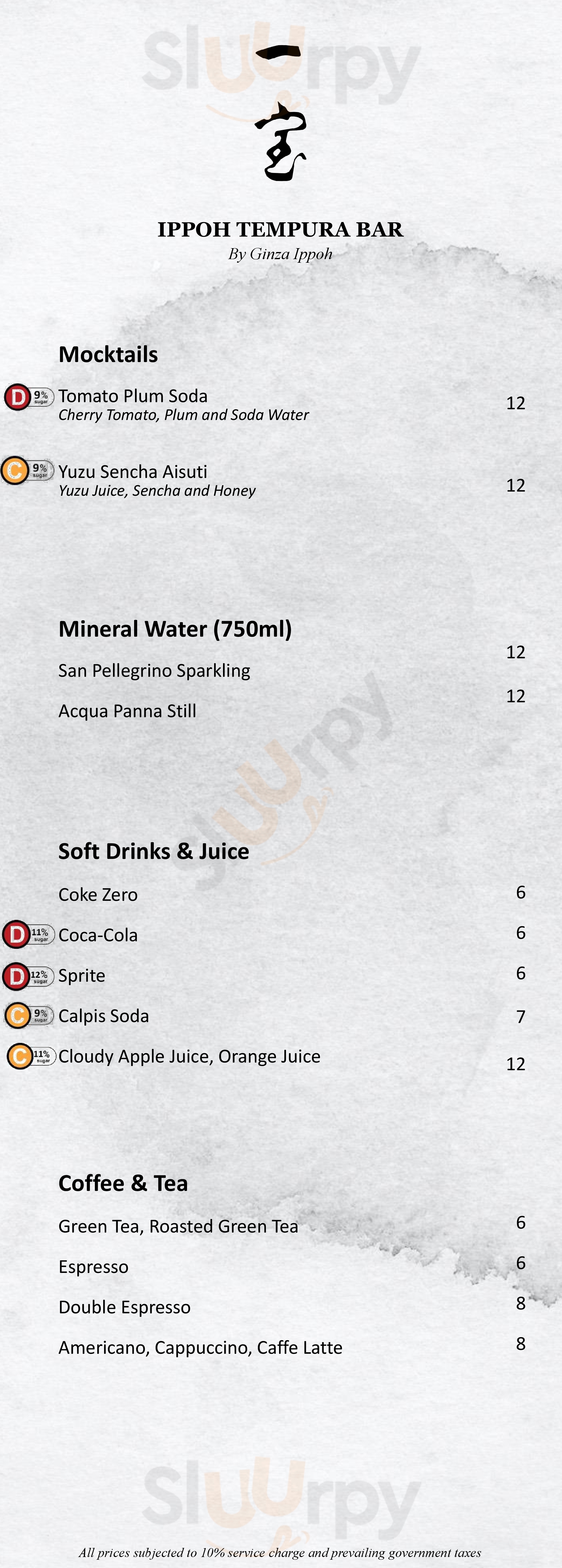Select the Acqua Panna Still item
This screenshot has width=562, height=1568.
[x=127, y=711]
